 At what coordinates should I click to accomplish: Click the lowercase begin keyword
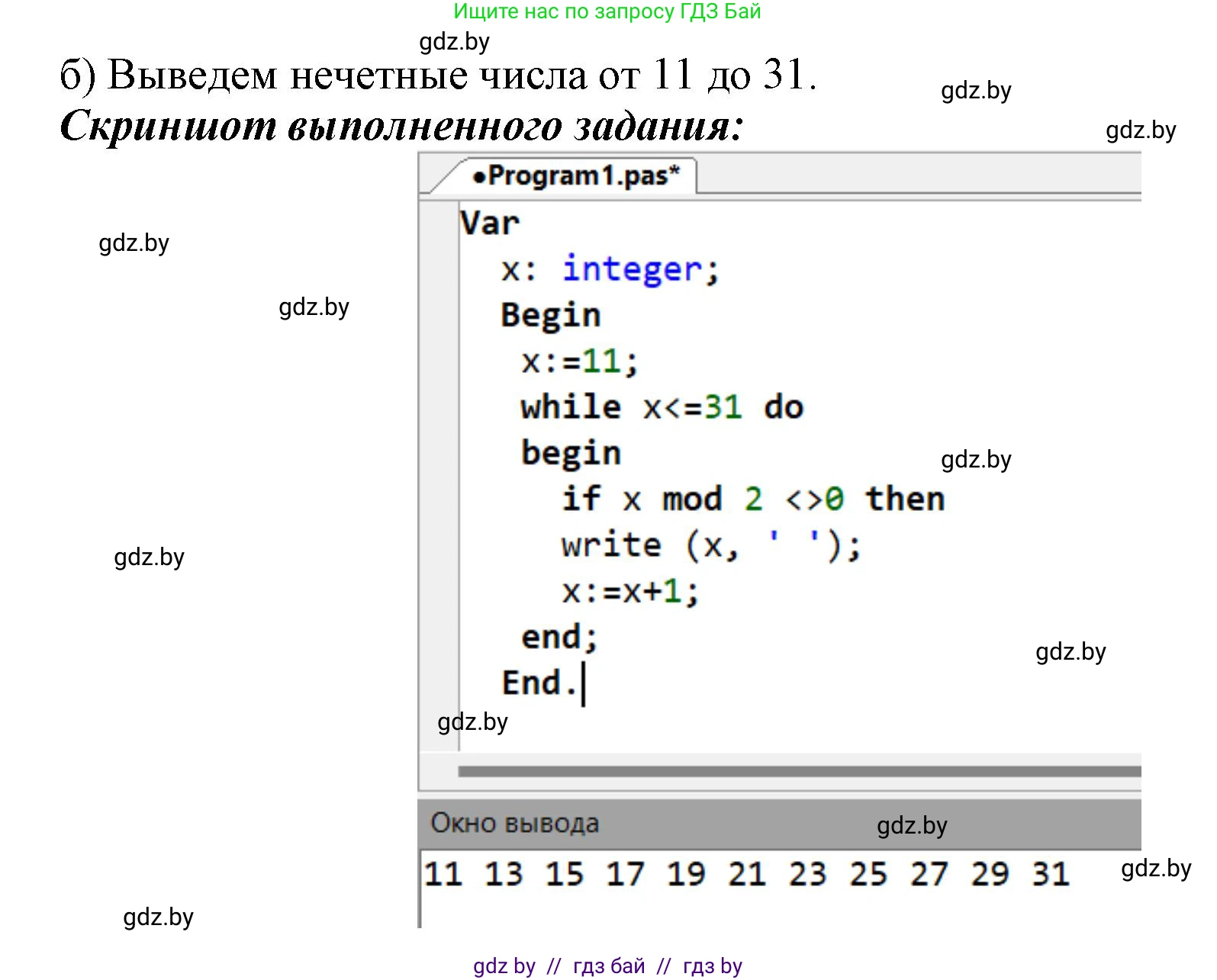point(571,453)
